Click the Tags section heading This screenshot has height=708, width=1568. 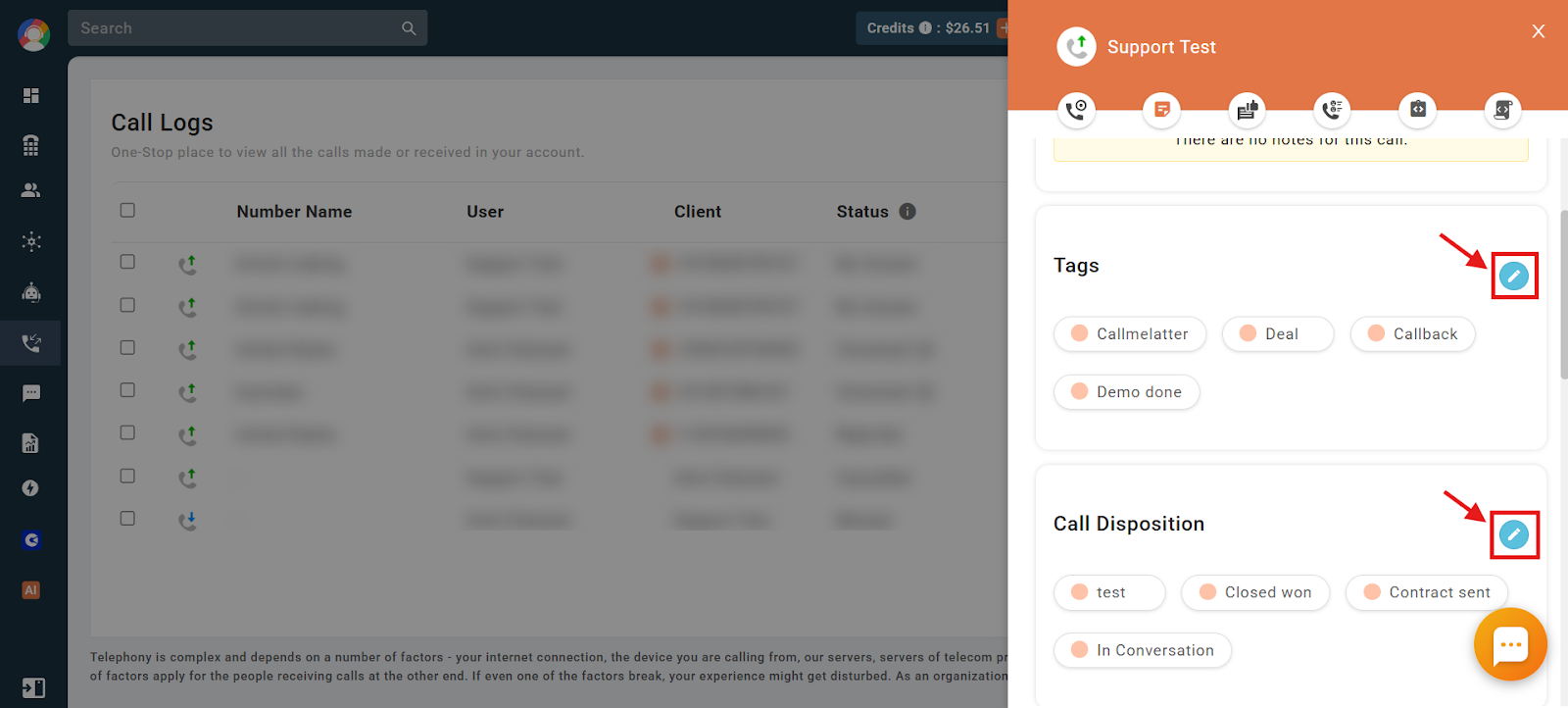pos(1076,266)
